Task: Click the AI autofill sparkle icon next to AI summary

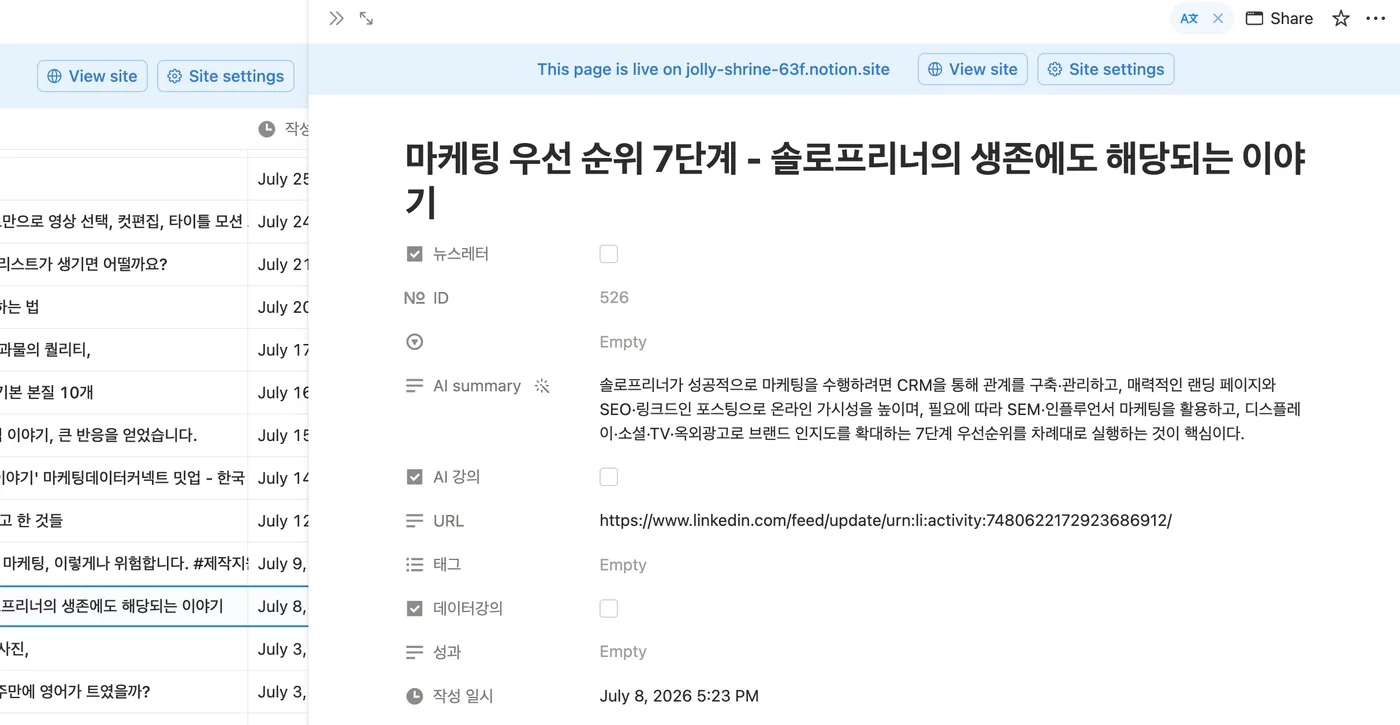Action: [x=542, y=386]
